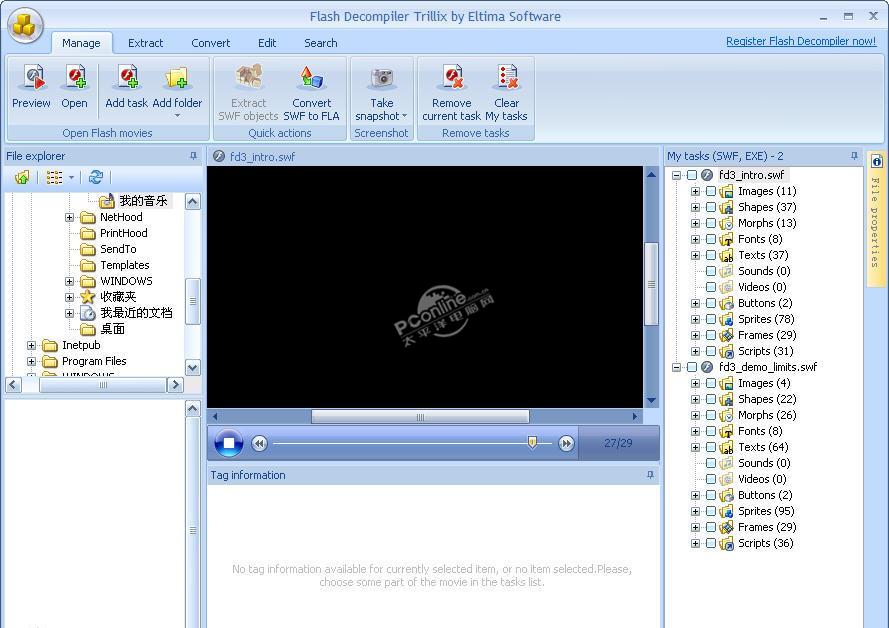Click the playback position slider handle

(532, 442)
